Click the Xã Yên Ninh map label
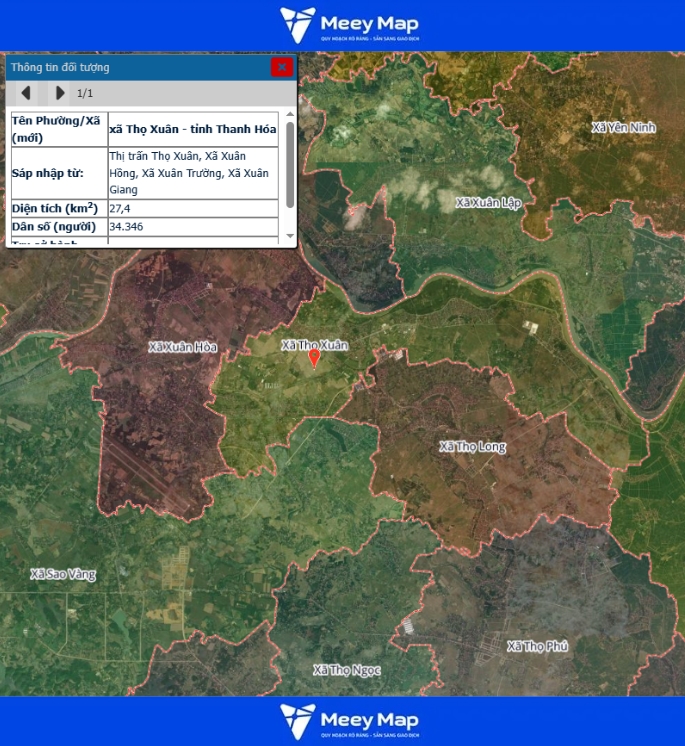 point(621,127)
